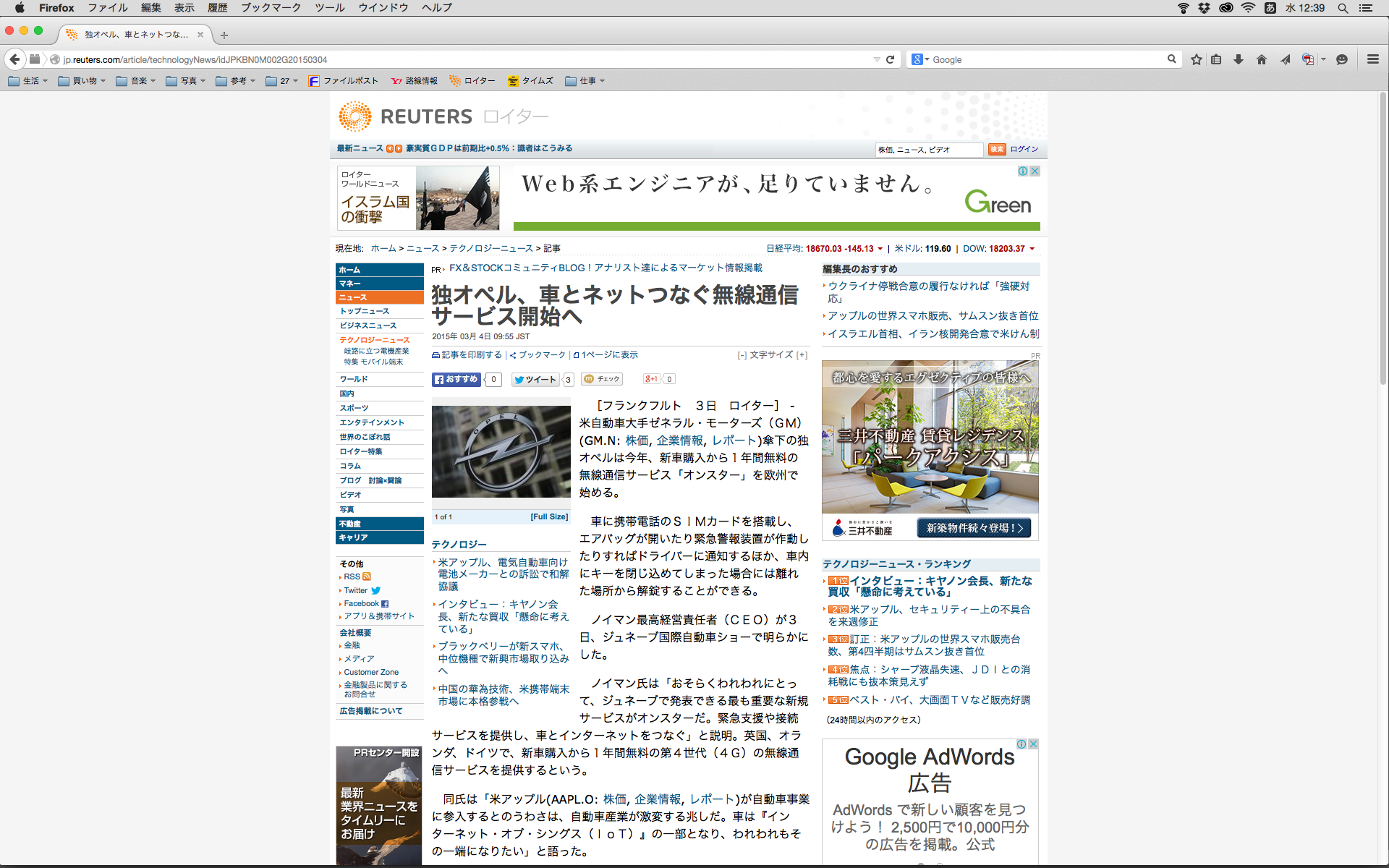Decrease article text size with [-]
Image resolution: width=1389 pixels, height=868 pixels.
pyautogui.click(x=742, y=355)
